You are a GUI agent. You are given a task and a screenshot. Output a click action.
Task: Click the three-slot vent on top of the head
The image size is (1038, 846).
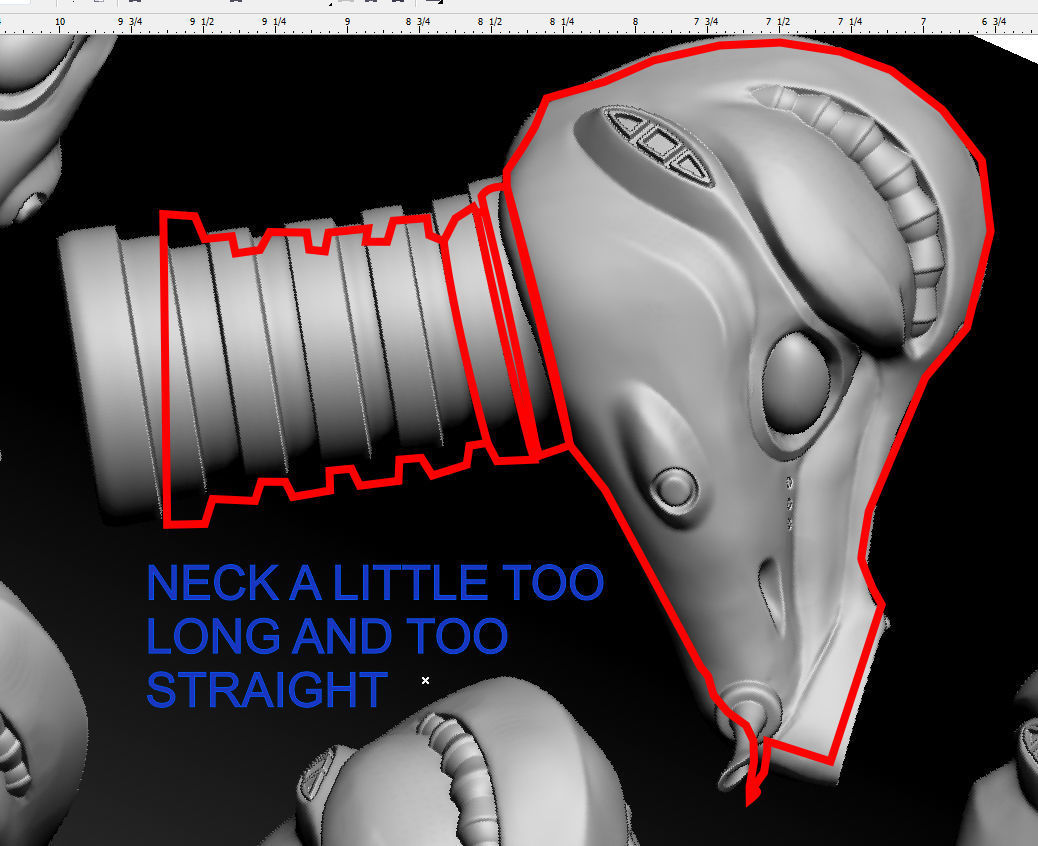click(659, 146)
